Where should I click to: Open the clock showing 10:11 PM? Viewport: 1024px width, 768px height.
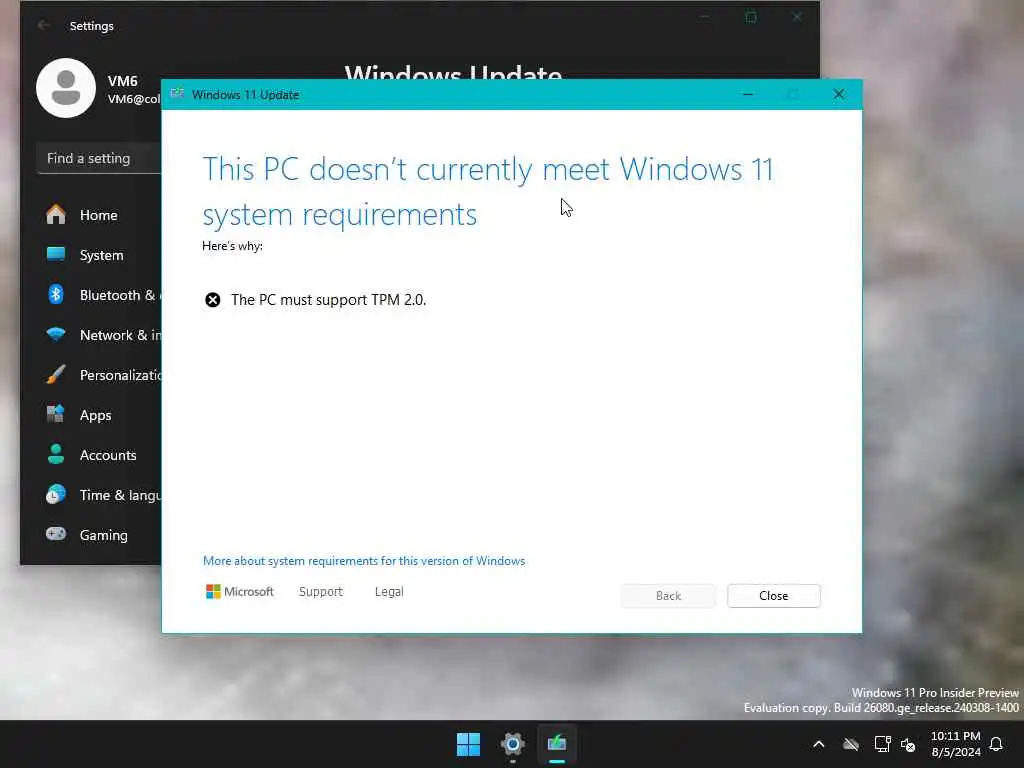(955, 744)
